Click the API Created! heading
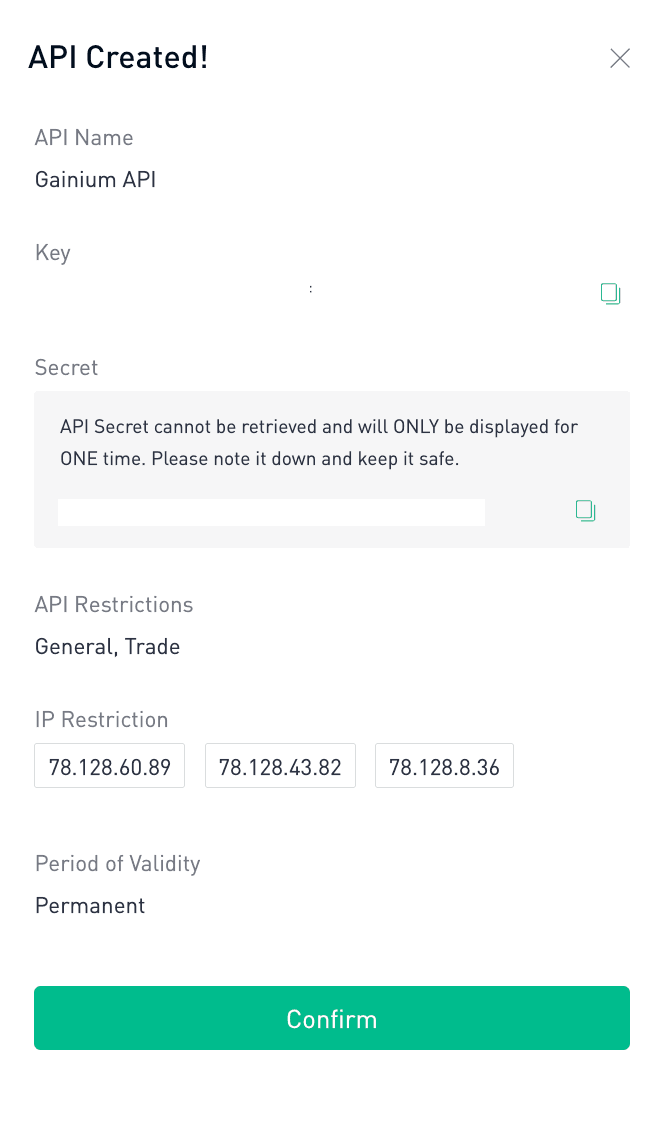Viewport: 664px width, 1146px height. [118, 57]
